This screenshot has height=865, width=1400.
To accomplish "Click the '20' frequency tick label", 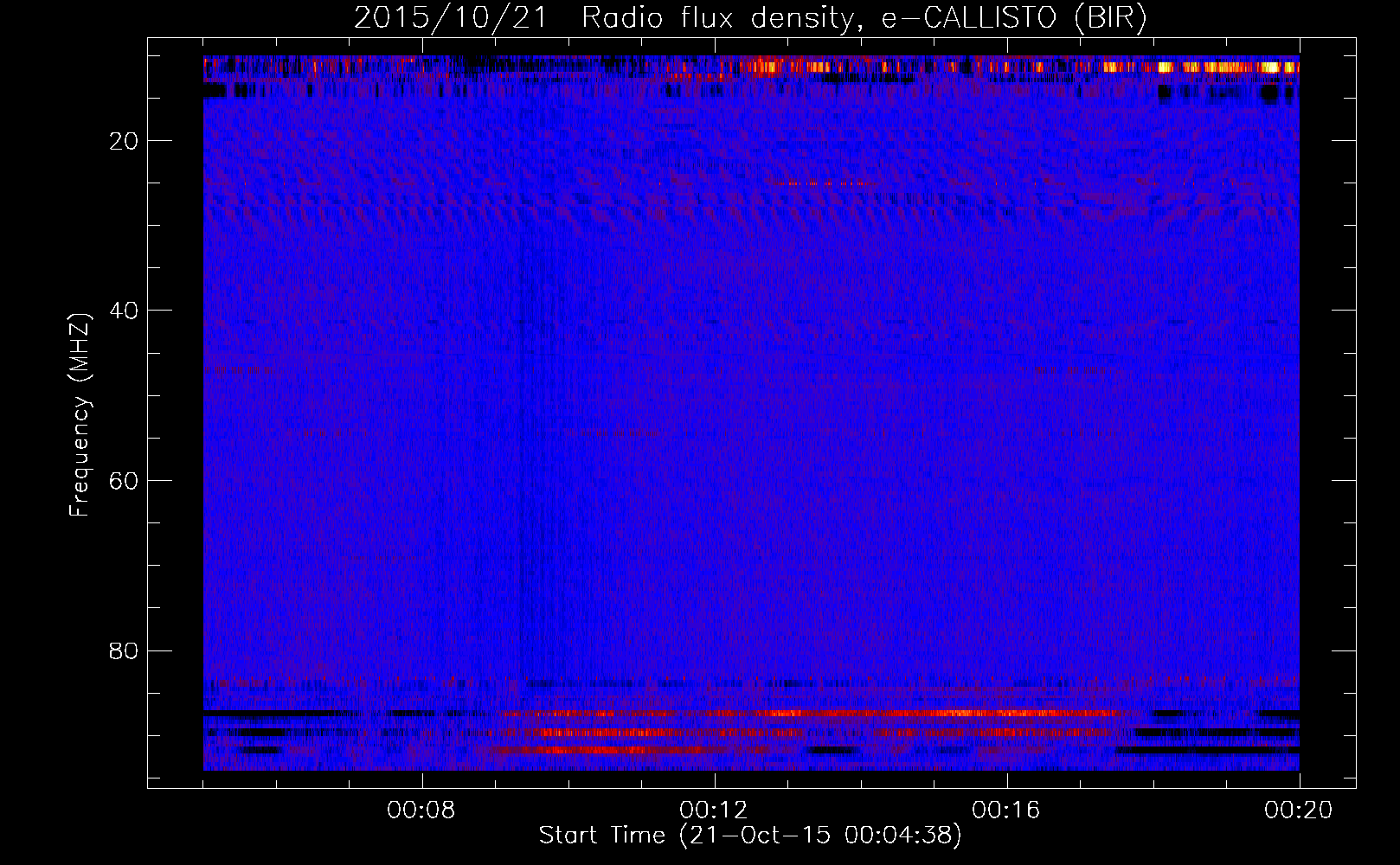I will tap(124, 141).
